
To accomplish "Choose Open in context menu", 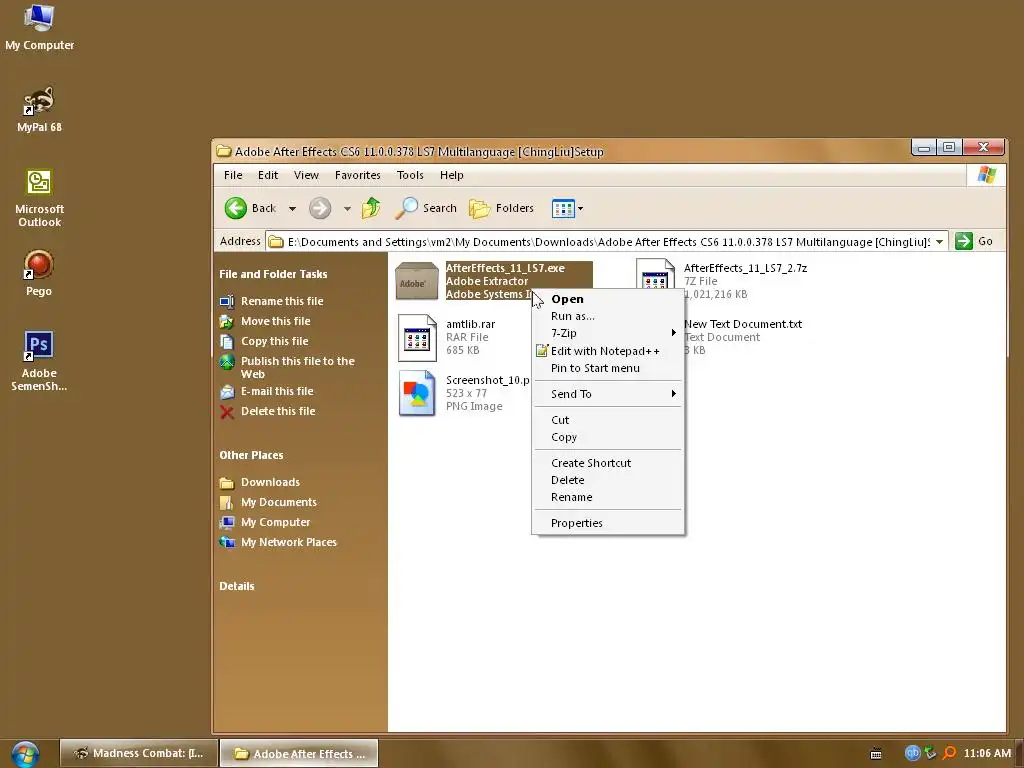I will (607, 298).
